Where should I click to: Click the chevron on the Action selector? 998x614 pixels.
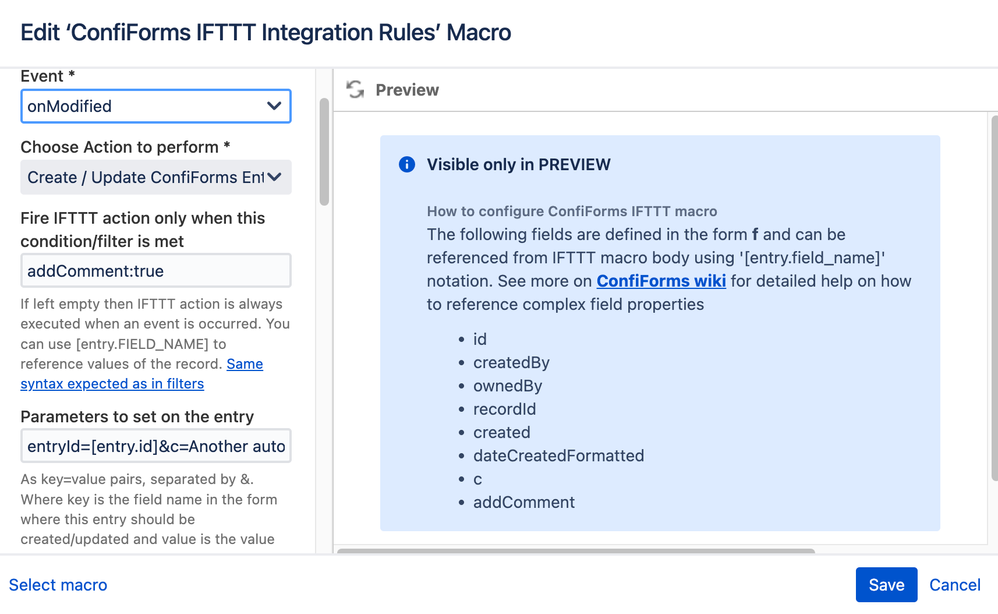tap(279, 177)
